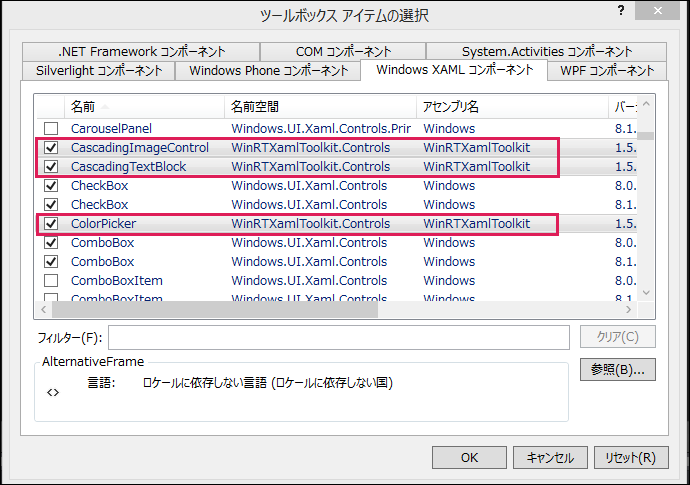Uncheck the CascadingTextBlock checkbox

(x=51, y=166)
